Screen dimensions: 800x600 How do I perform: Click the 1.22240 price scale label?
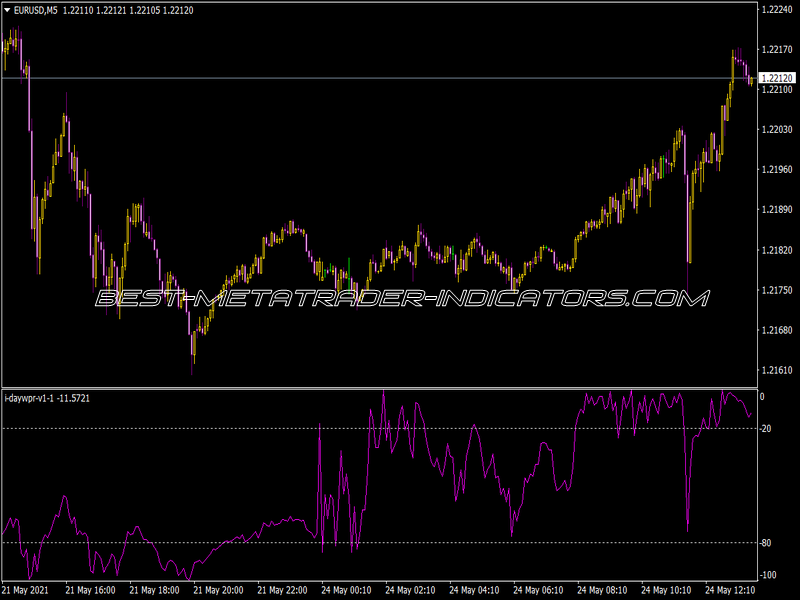click(777, 9)
